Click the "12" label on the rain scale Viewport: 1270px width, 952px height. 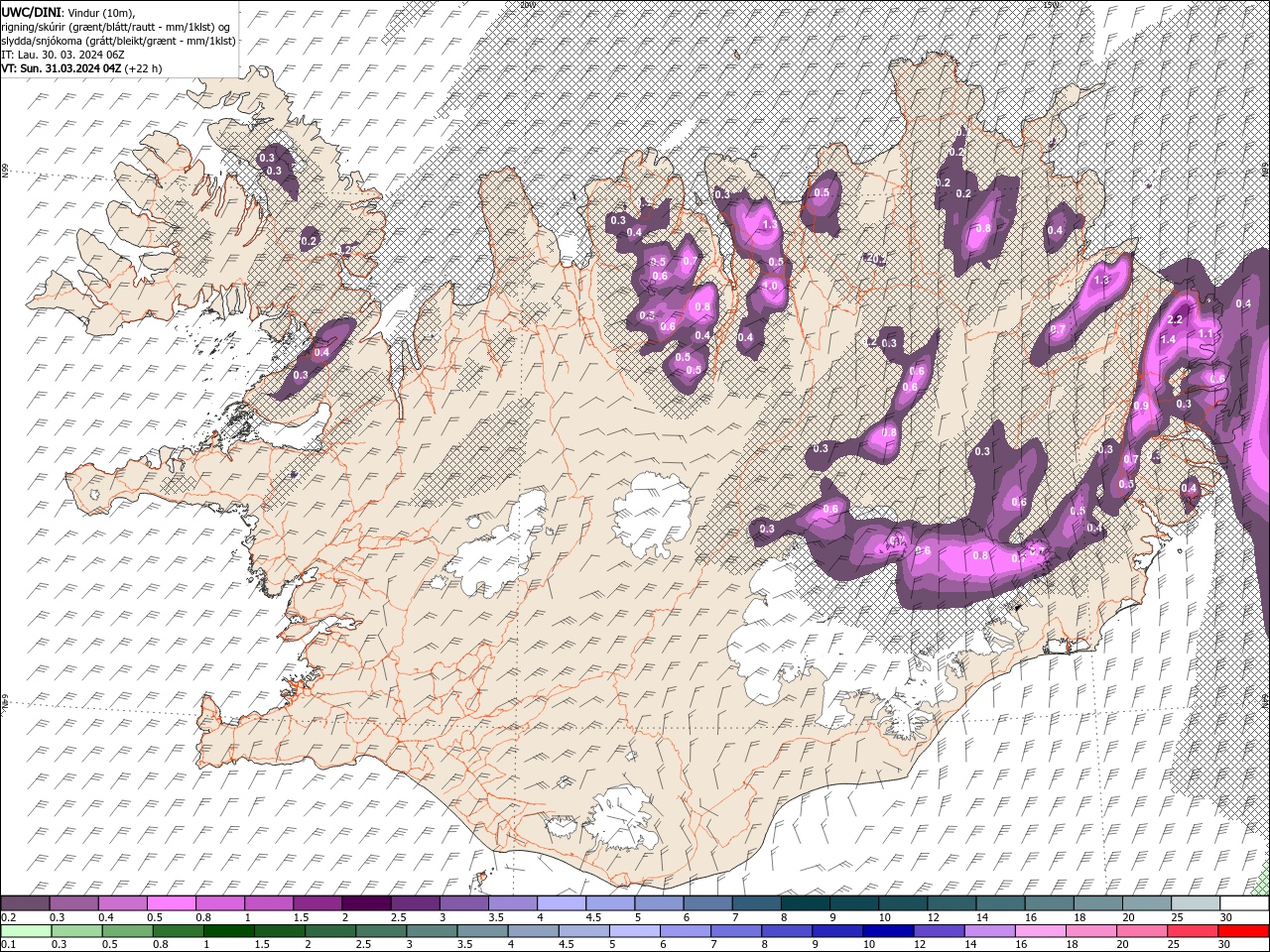920,944
